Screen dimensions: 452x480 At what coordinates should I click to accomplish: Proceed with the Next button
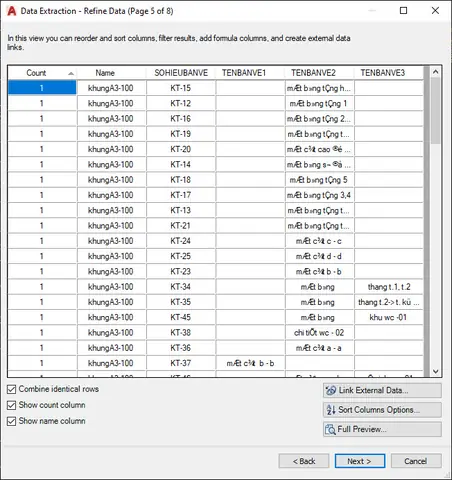360,461
